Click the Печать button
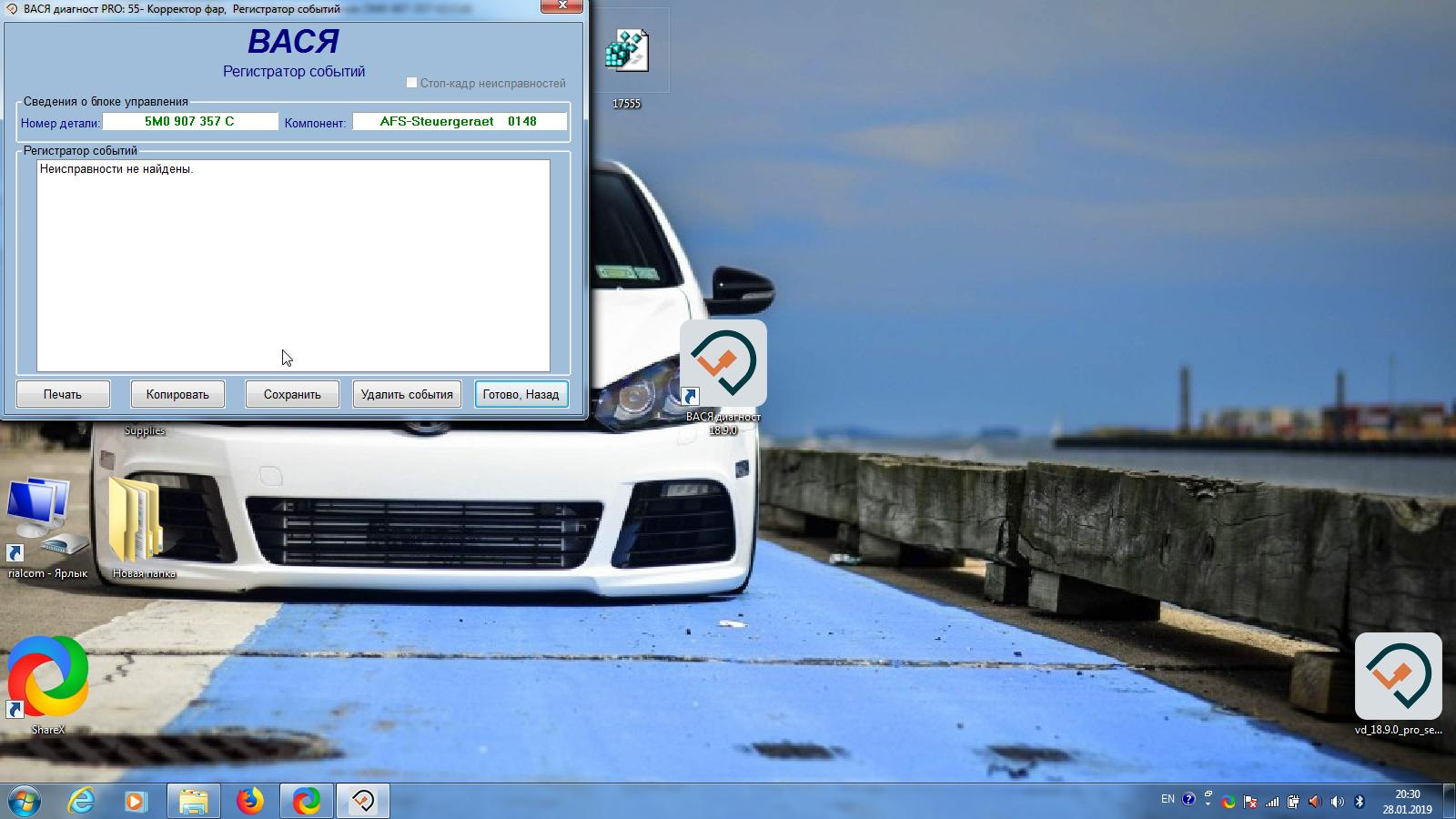 tap(63, 394)
